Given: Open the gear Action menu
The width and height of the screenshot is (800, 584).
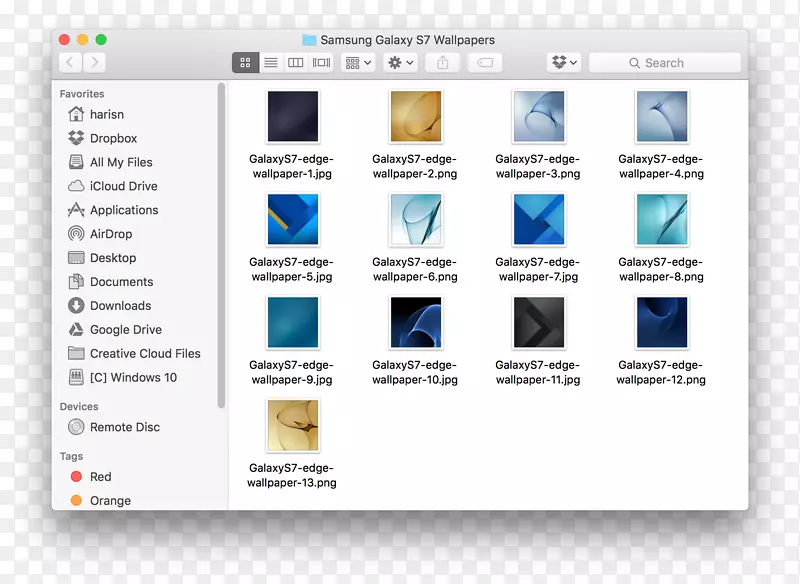Looking at the screenshot, I should tap(400, 63).
